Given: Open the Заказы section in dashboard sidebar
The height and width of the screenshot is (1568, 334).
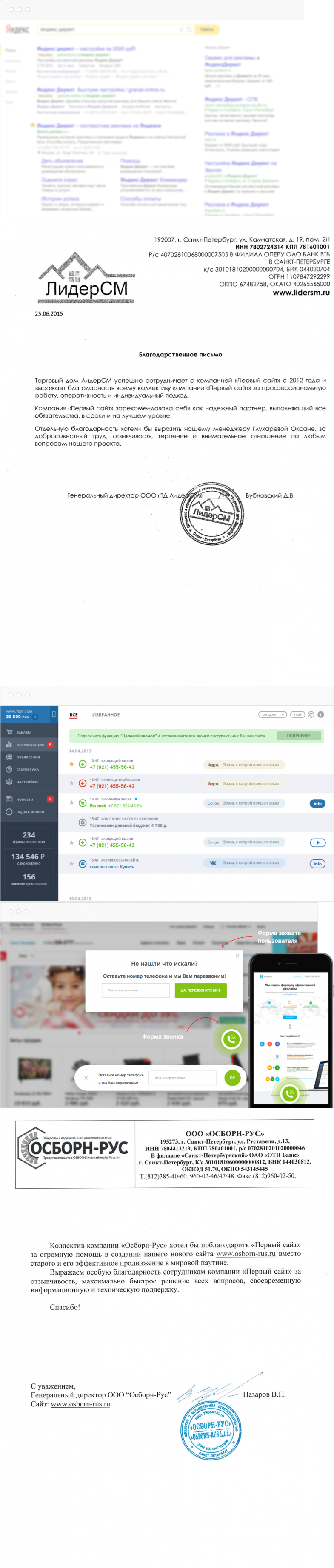Looking at the screenshot, I should (29, 732).
